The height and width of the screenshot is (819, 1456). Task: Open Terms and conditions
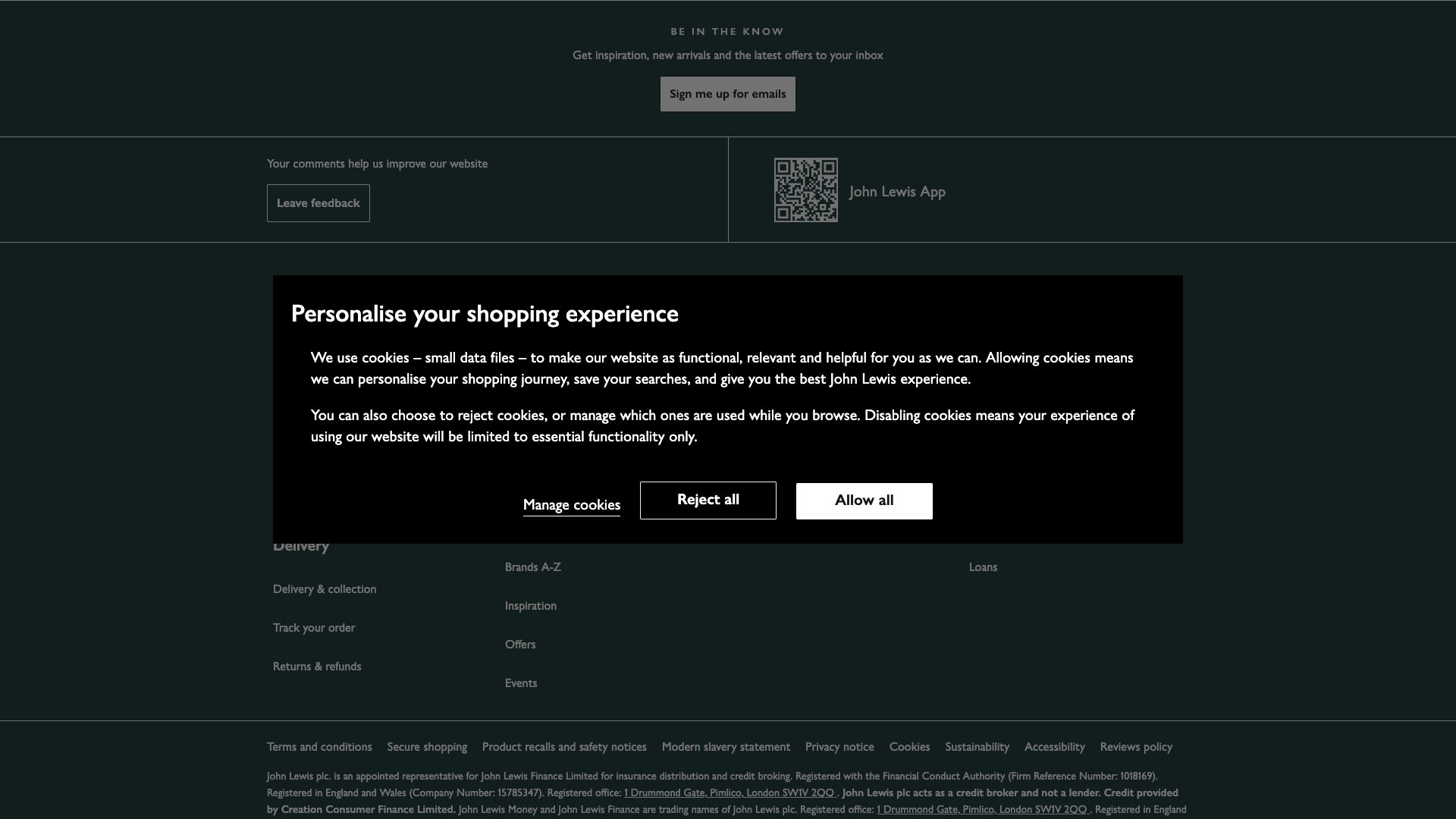(x=319, y=747)
